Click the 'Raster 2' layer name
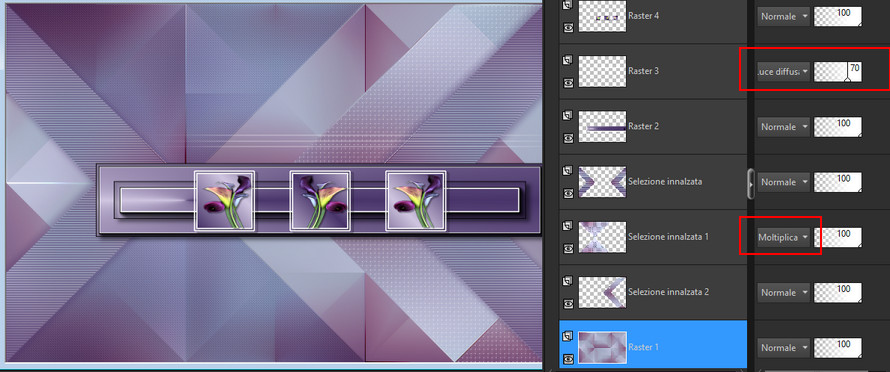The image size is (890, 372). click(x=644, y=126)
